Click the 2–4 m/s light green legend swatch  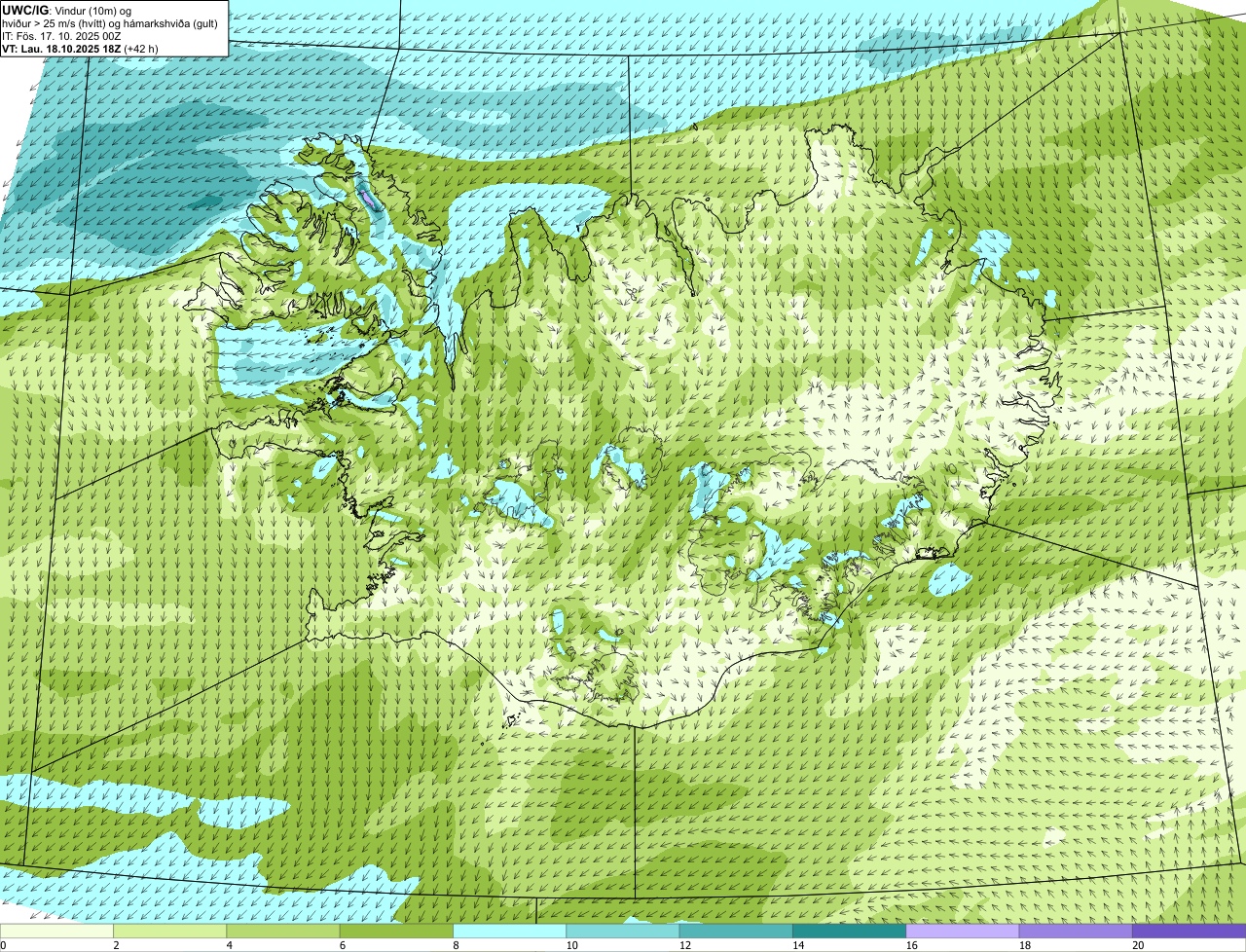coord(171,932)
